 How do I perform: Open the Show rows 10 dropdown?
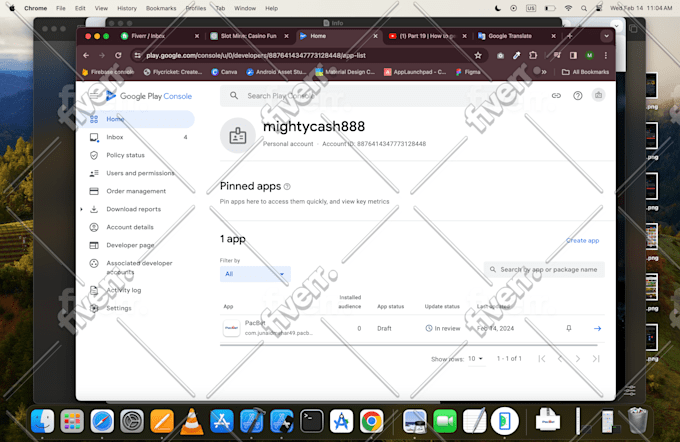pos(475,359)
